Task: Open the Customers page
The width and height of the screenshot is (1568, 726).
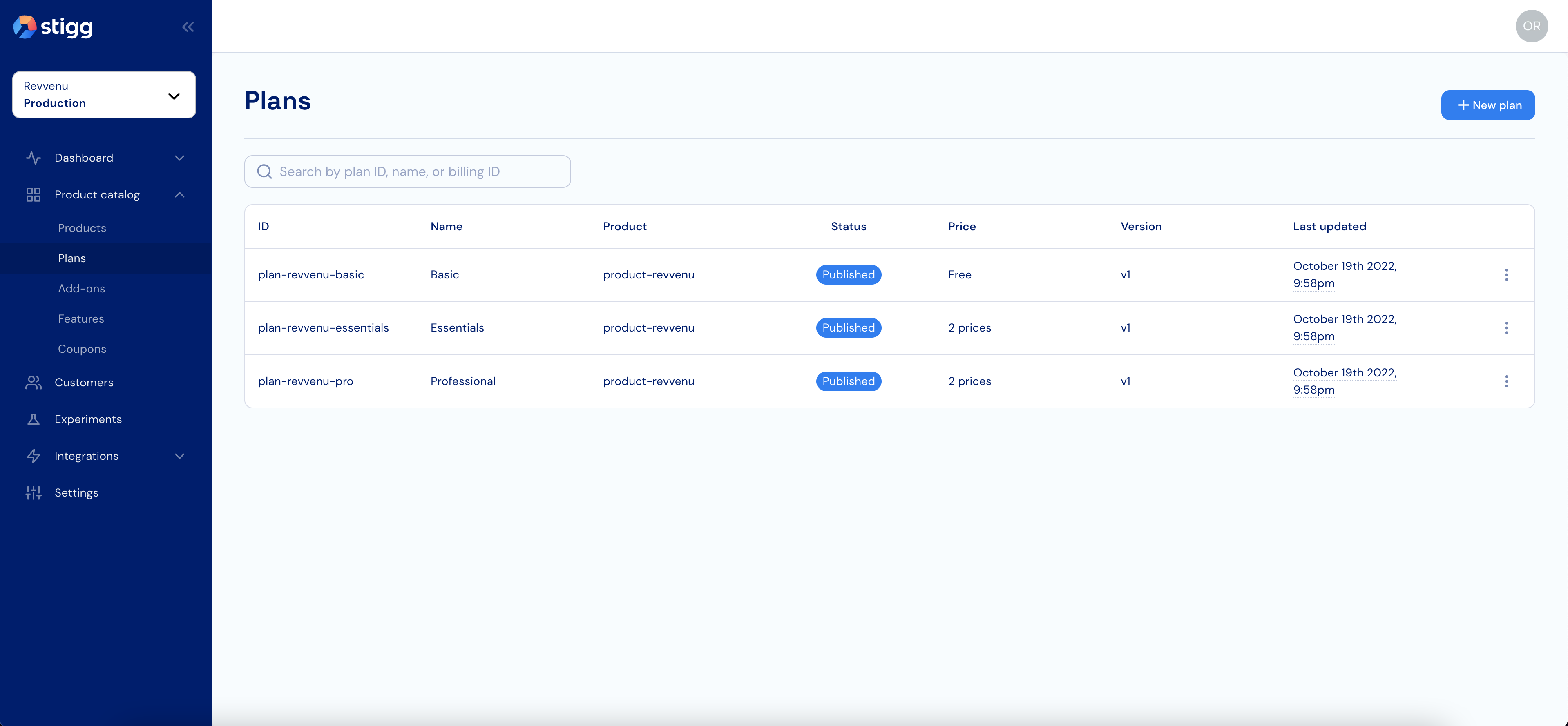Action: (84, 382)
